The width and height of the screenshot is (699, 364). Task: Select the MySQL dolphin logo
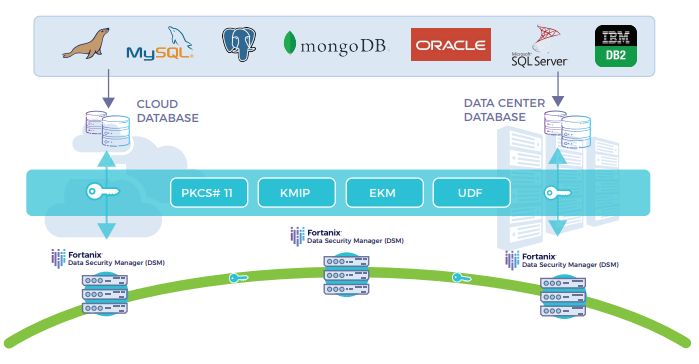[160, 43]
